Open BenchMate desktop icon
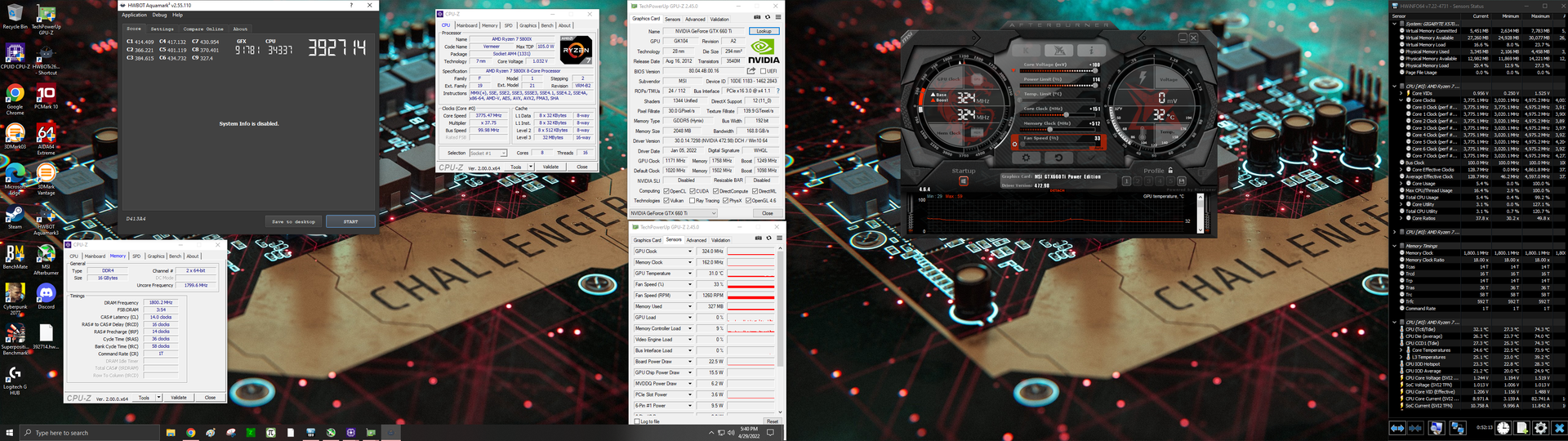The width and height of the screenshot is (1568, 441). [15, 256]
